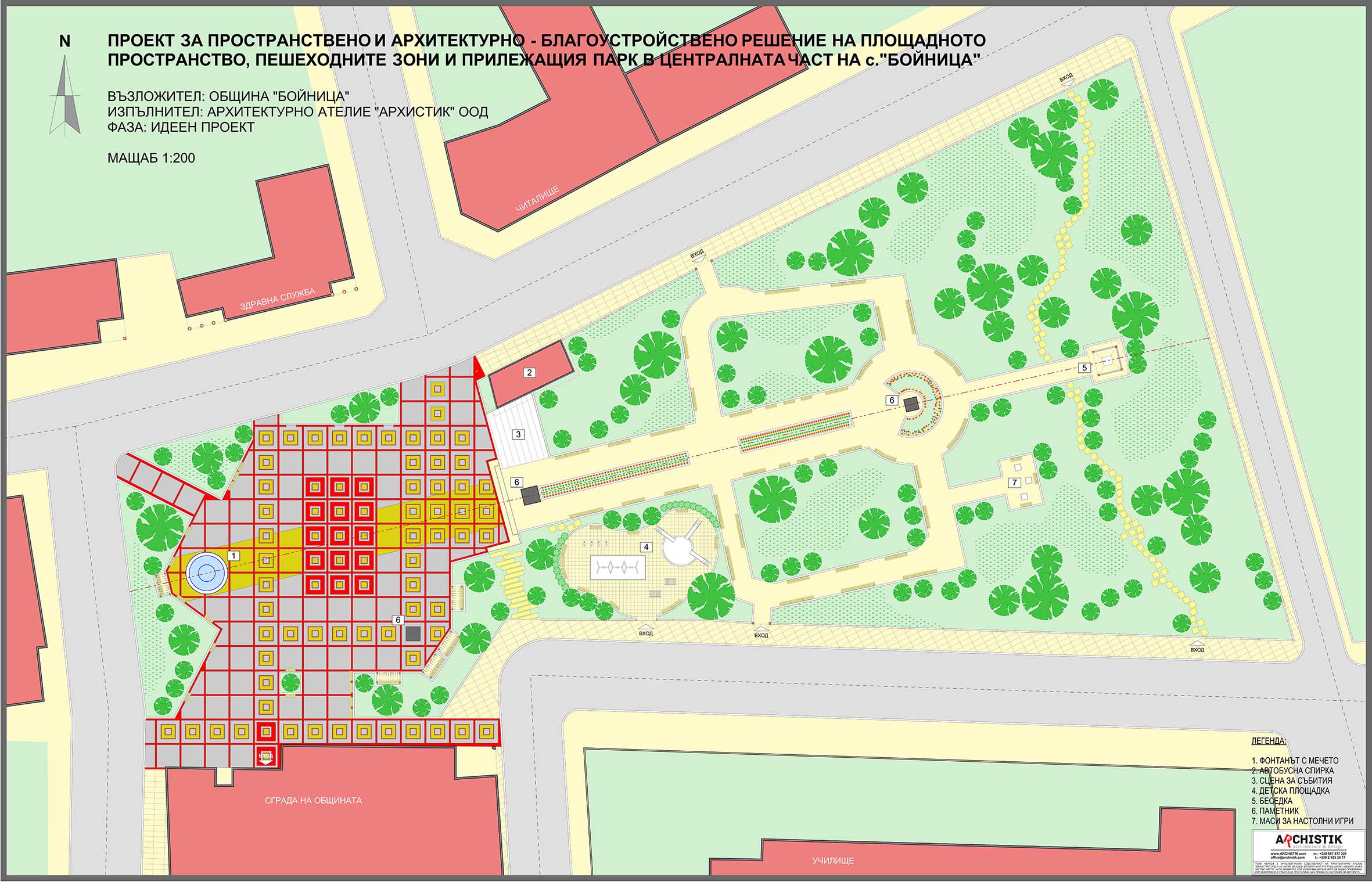The height and width of the screenshot is (882, 1372).
Task: Click the СГРАДА НА ОБЩИНАТА label
Action: point(314,800)
